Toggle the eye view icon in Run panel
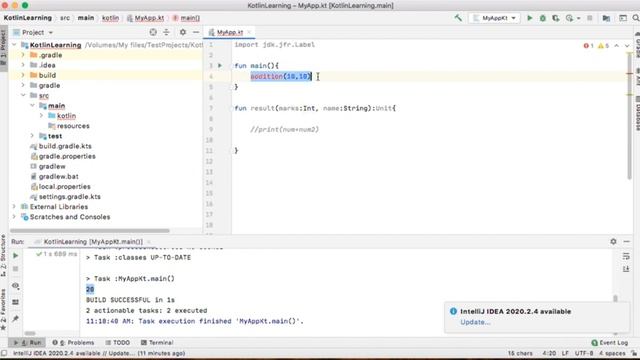Viewport: 640px width, 360px height. click(x=16, y=286)
